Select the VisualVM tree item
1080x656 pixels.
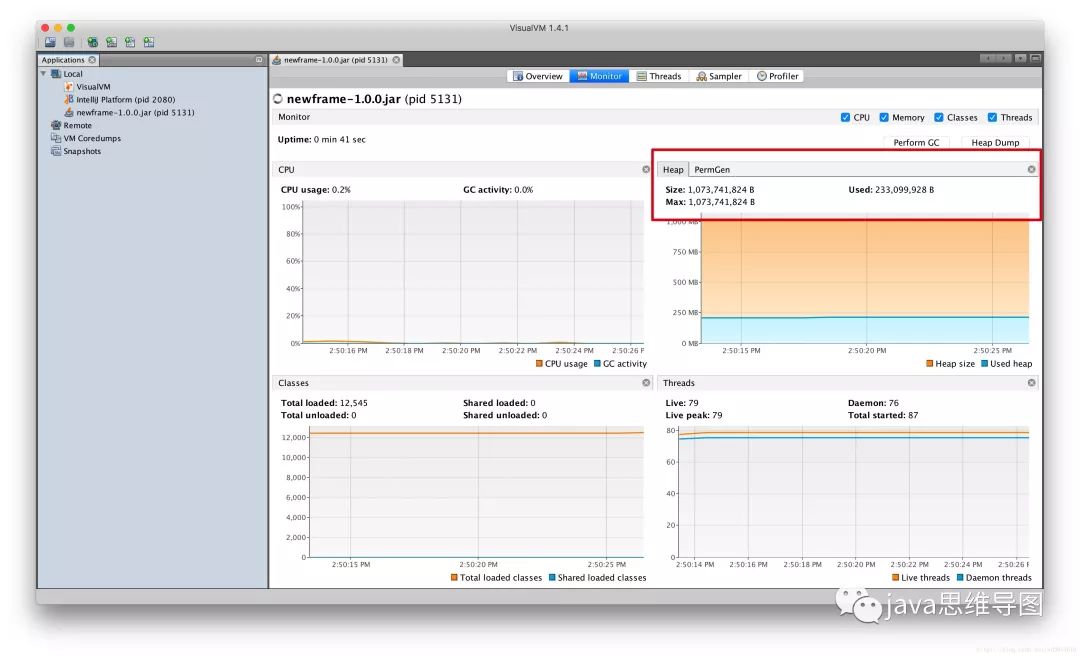[x=93, y=87]
